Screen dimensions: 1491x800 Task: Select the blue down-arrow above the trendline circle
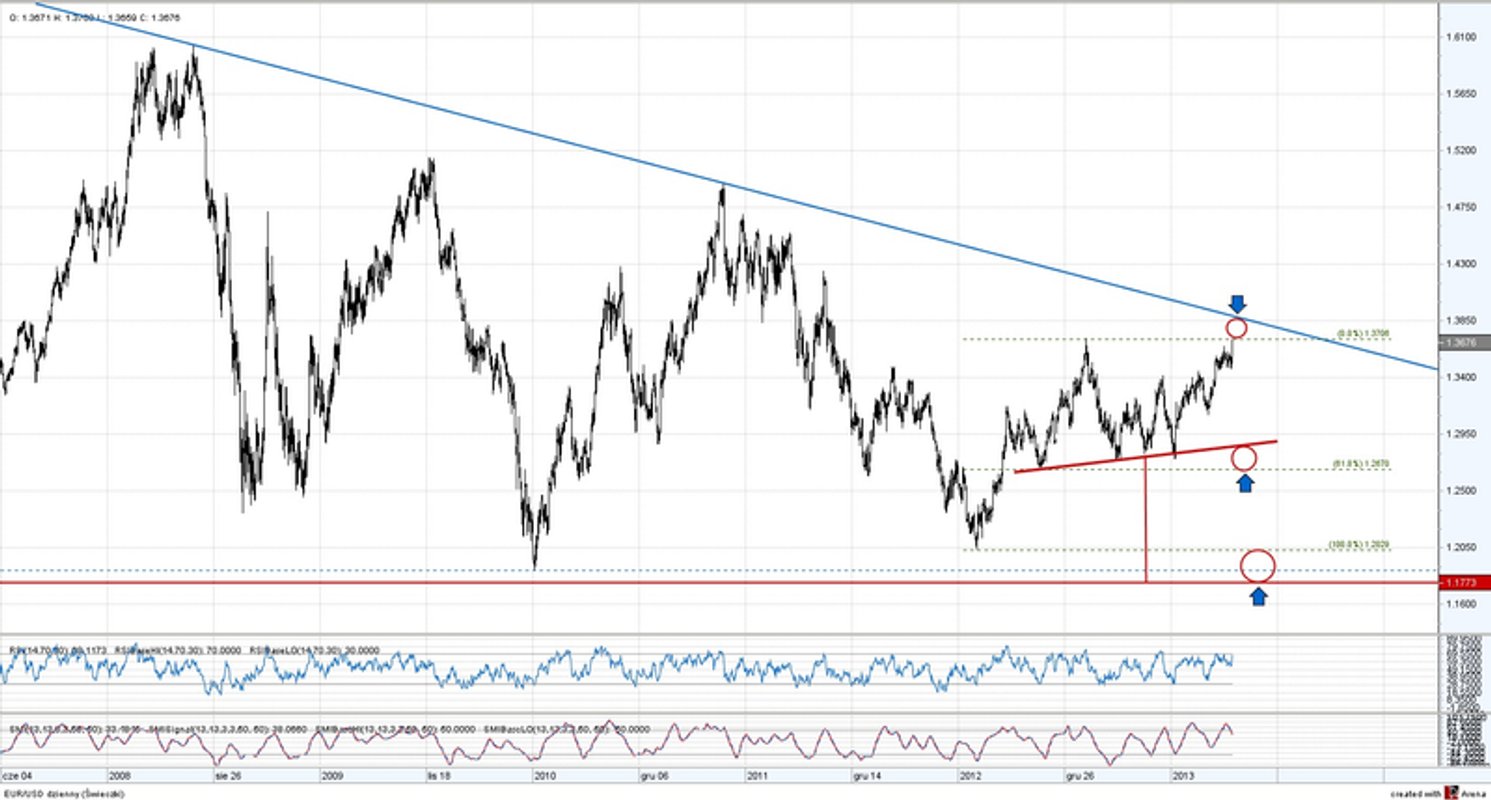coord(1239,303)
